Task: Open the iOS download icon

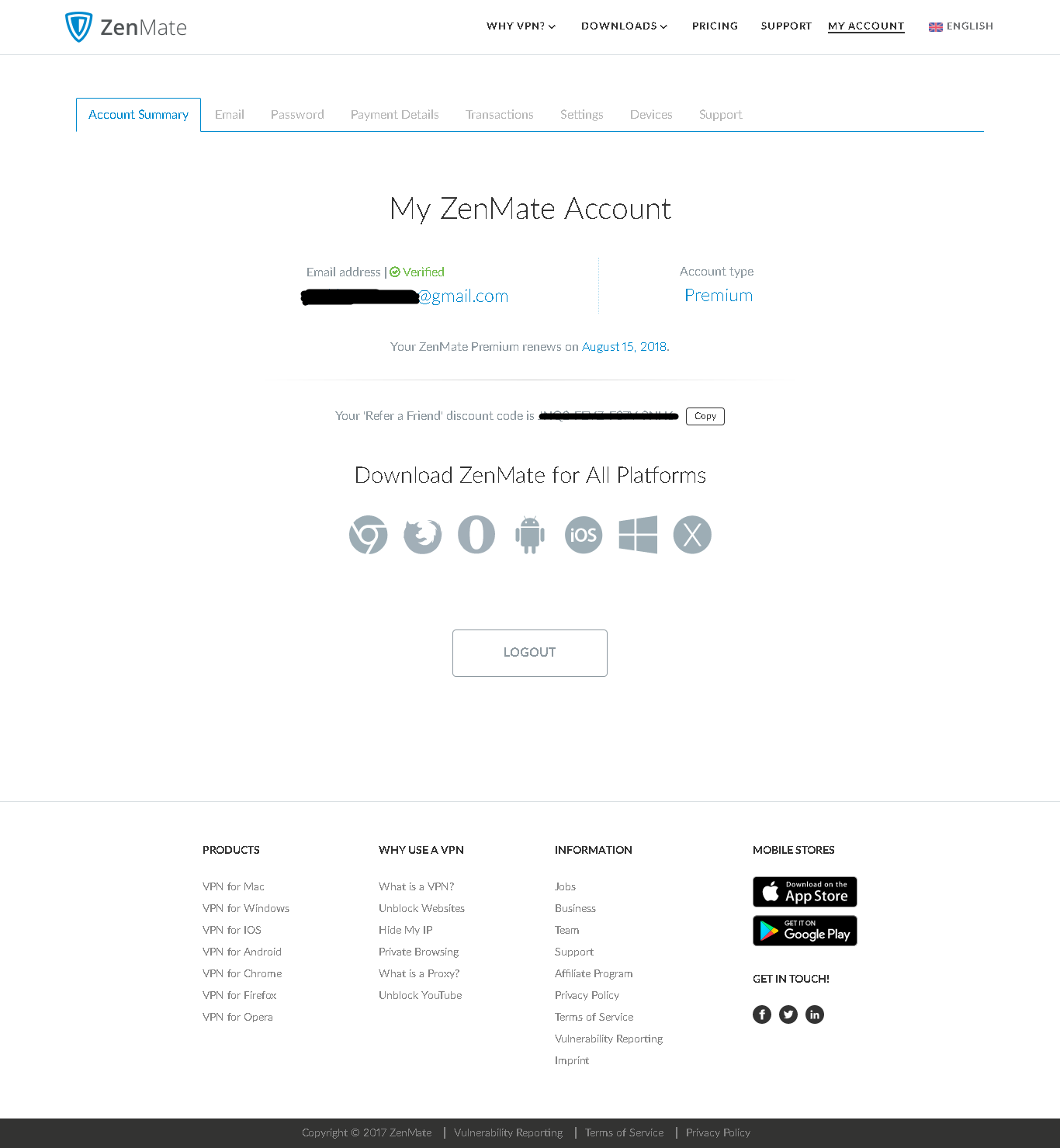Action: [x=584, y=535]
